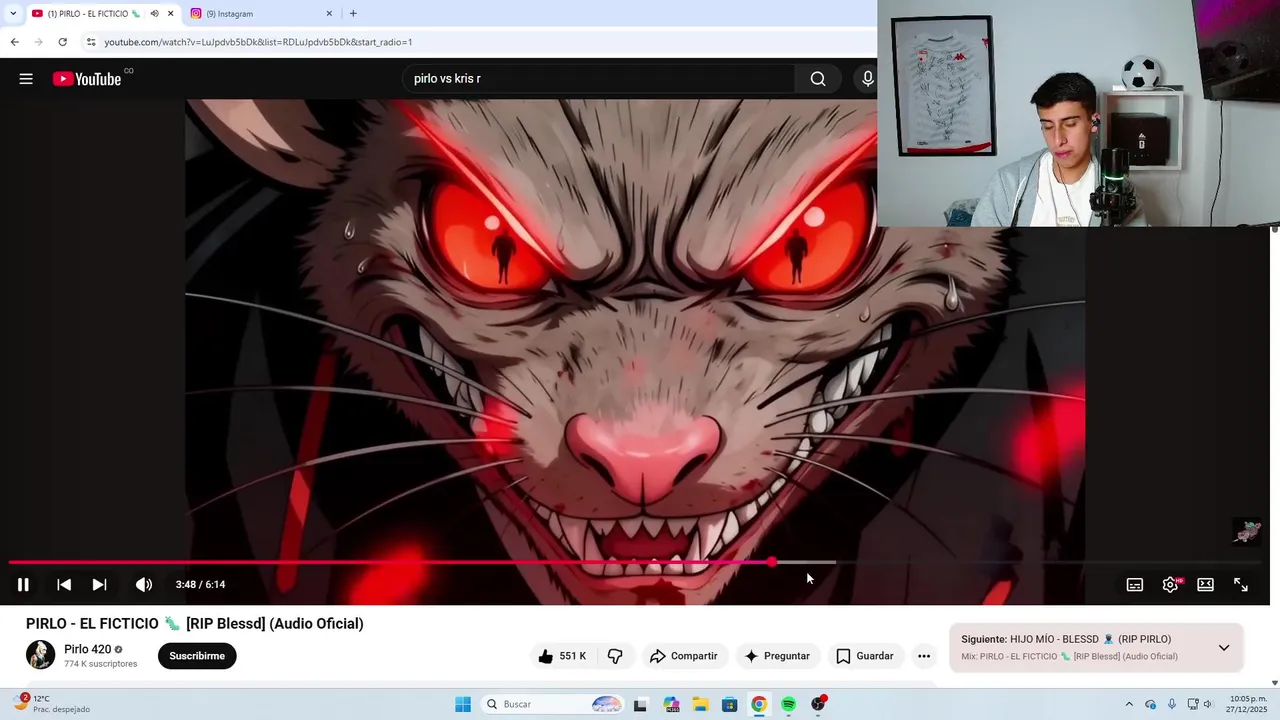This screenshot has height=720, width=1280.
Task: Open the clock and date panel
Action: [x=1248, y=704]
